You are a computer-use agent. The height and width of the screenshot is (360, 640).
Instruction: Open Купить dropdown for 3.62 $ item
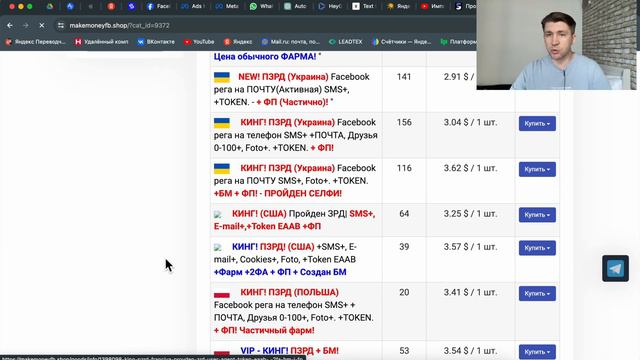point(537,169)
